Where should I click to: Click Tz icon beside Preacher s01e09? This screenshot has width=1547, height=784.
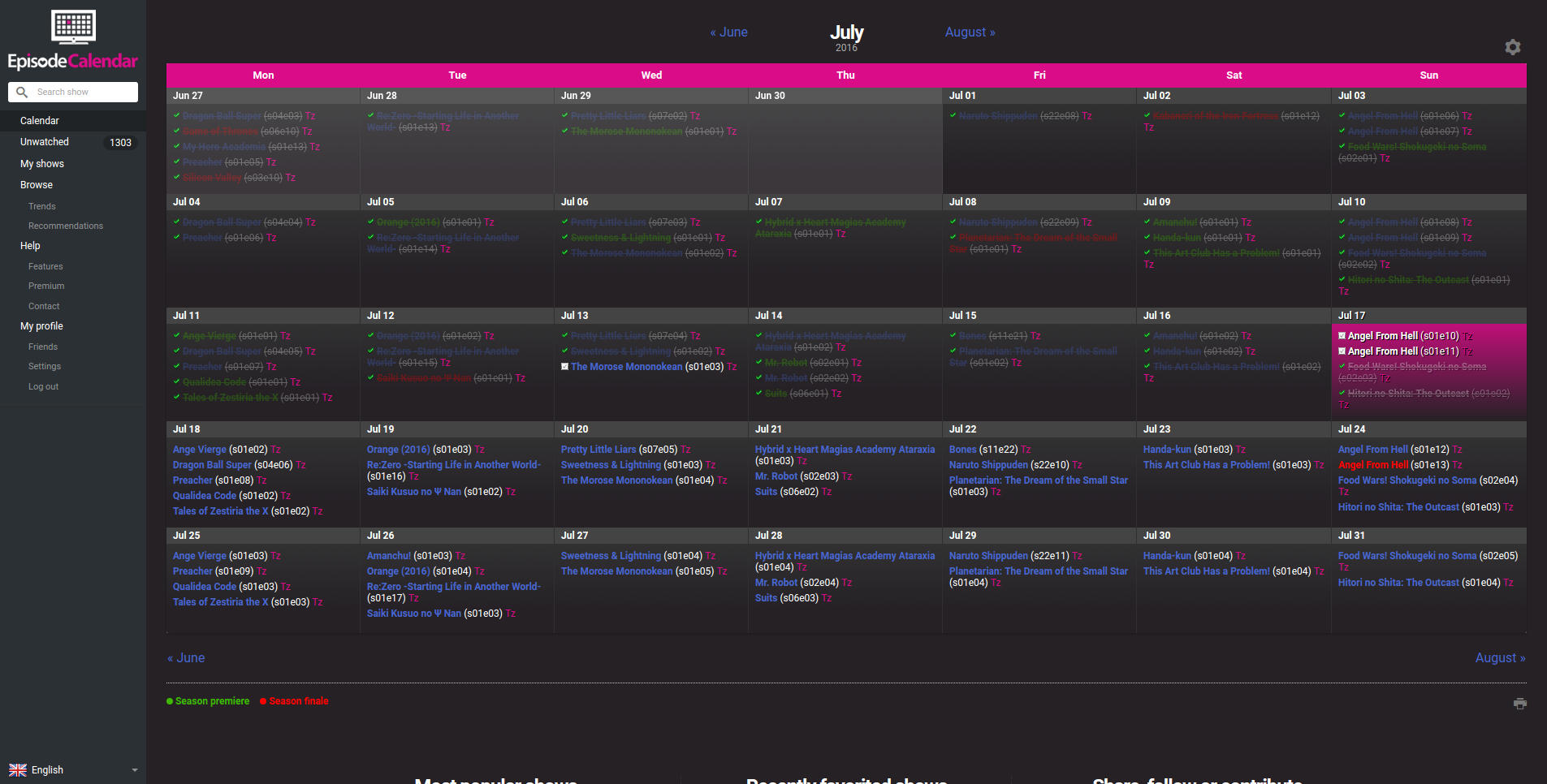(x=261, y=571)
